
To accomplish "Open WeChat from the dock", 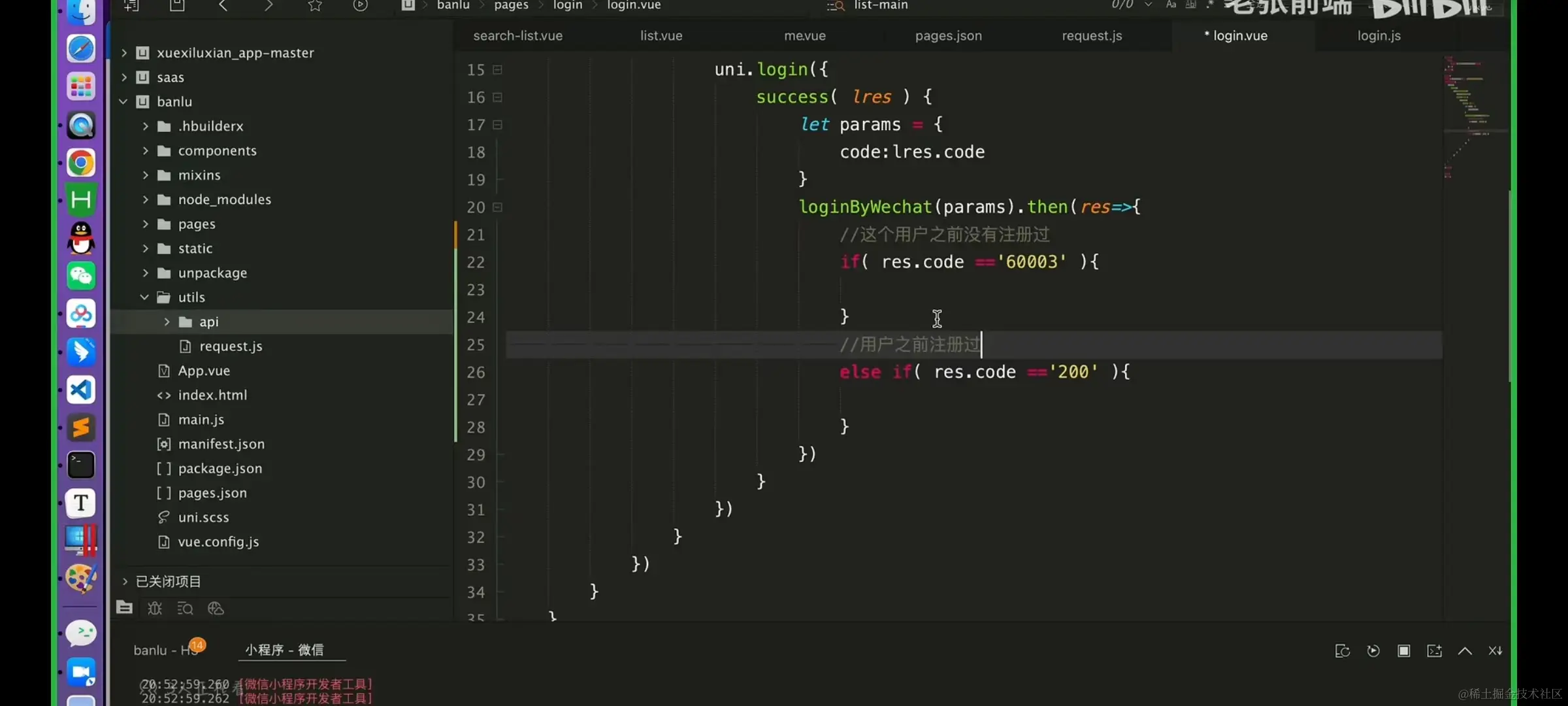I will (x=81, y=276).
